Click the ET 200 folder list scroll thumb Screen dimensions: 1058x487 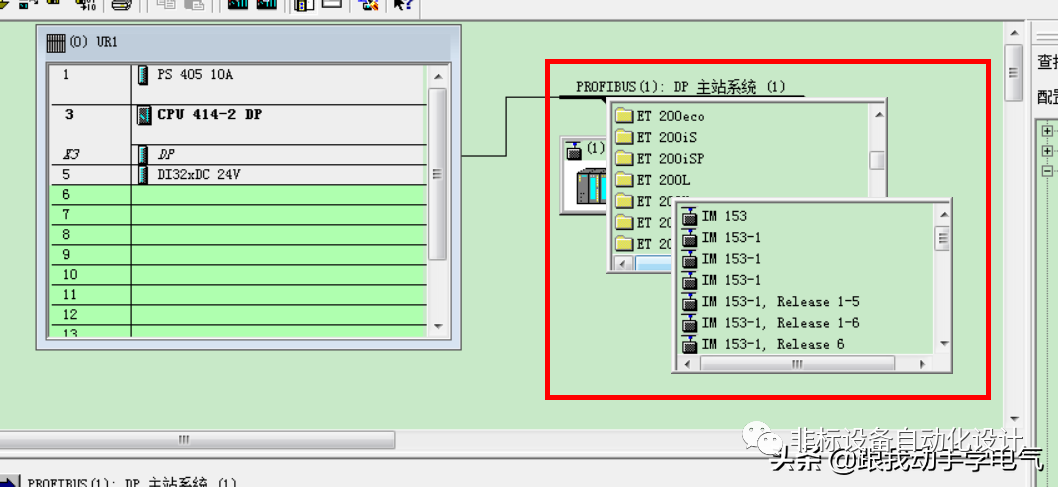pos(877,160)
